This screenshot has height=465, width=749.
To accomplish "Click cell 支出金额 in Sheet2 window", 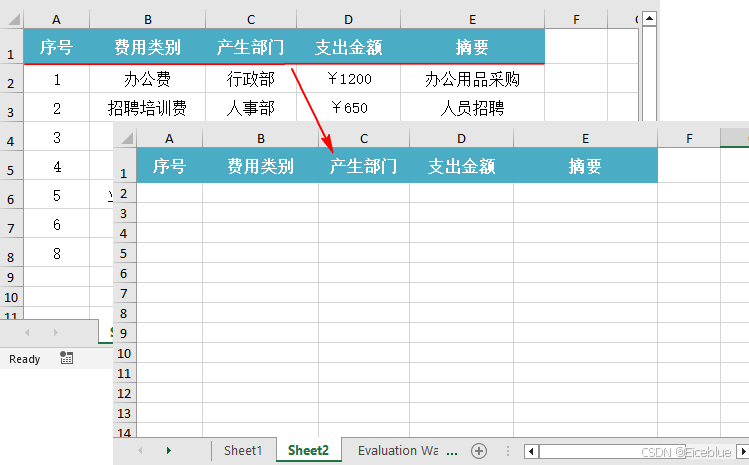I will [461, 166].
